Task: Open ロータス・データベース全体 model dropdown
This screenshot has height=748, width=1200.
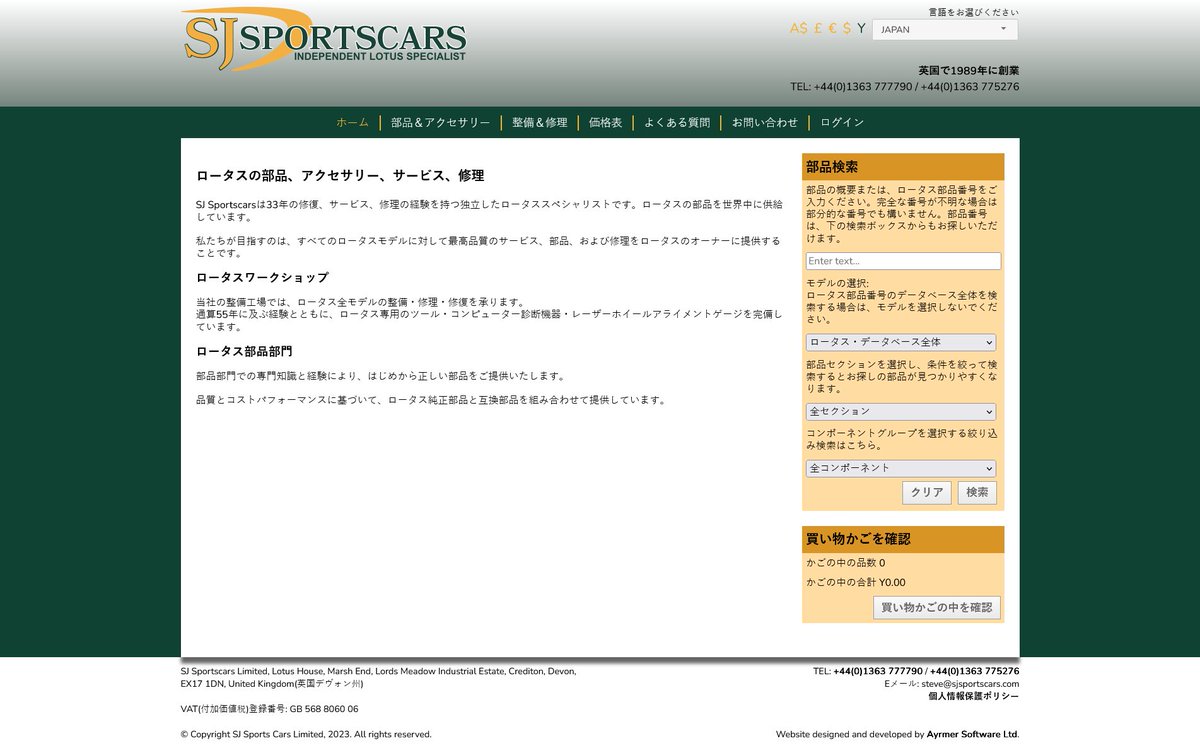Action: pyautogui.click(x=901, y=342)
